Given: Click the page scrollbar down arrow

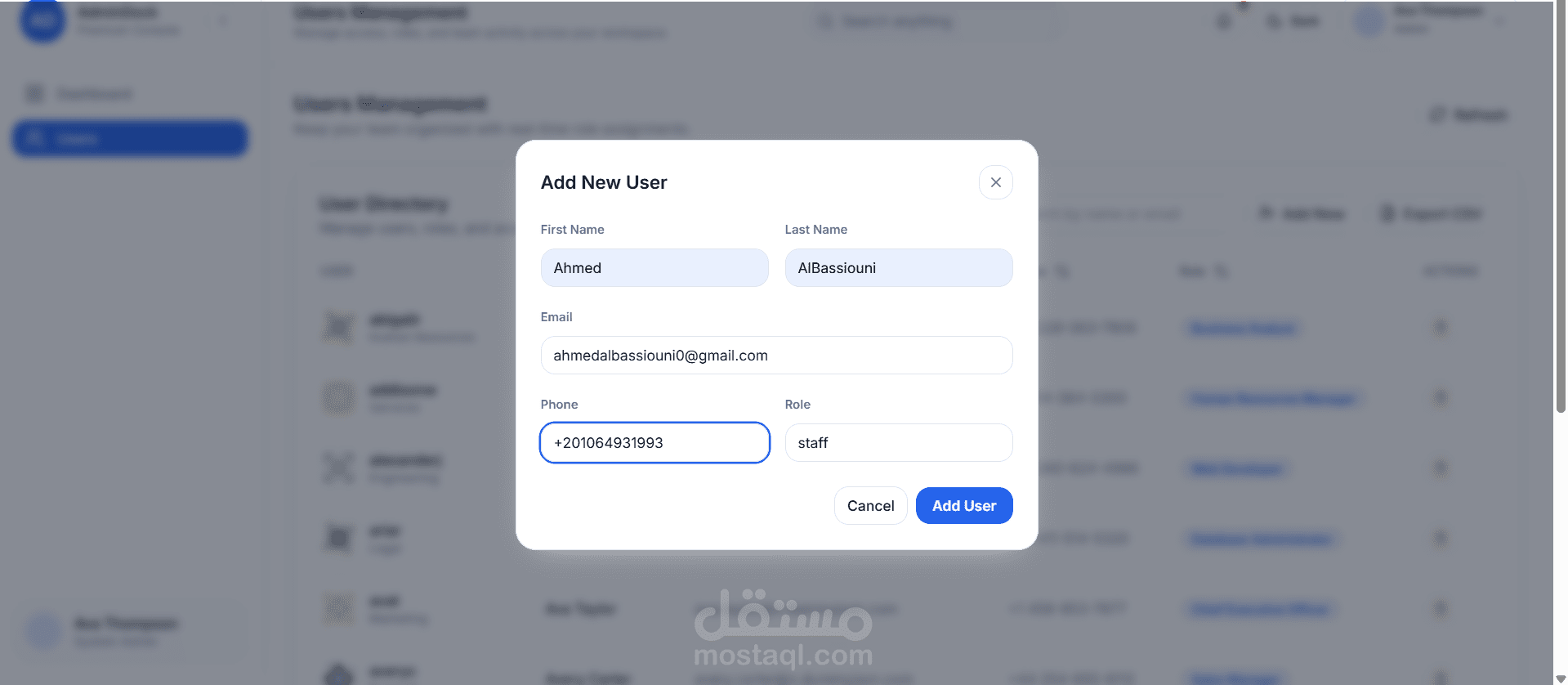Looking at the screenshot, I should pos(1561,678).
